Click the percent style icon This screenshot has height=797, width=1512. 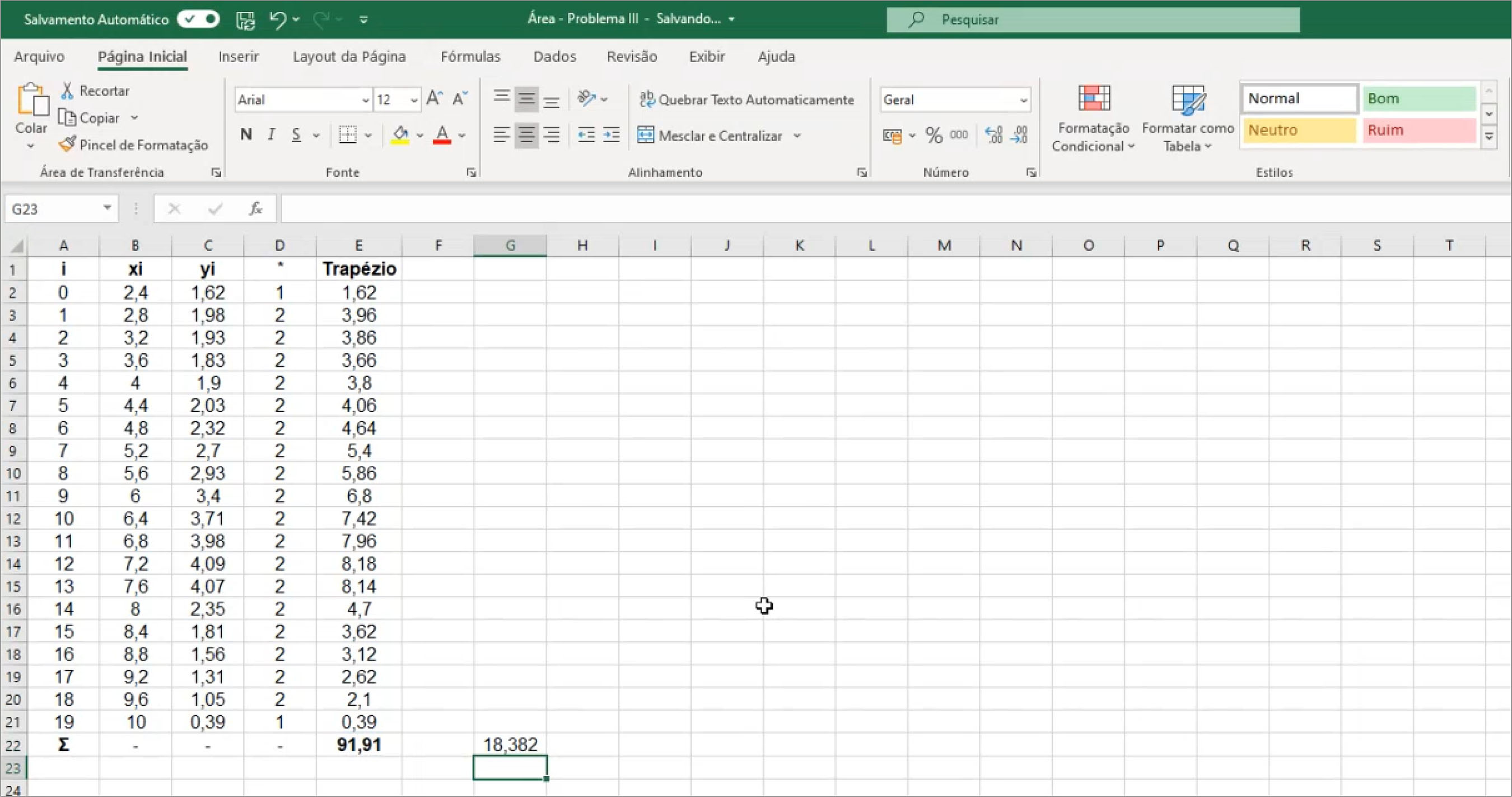(934, 136)
